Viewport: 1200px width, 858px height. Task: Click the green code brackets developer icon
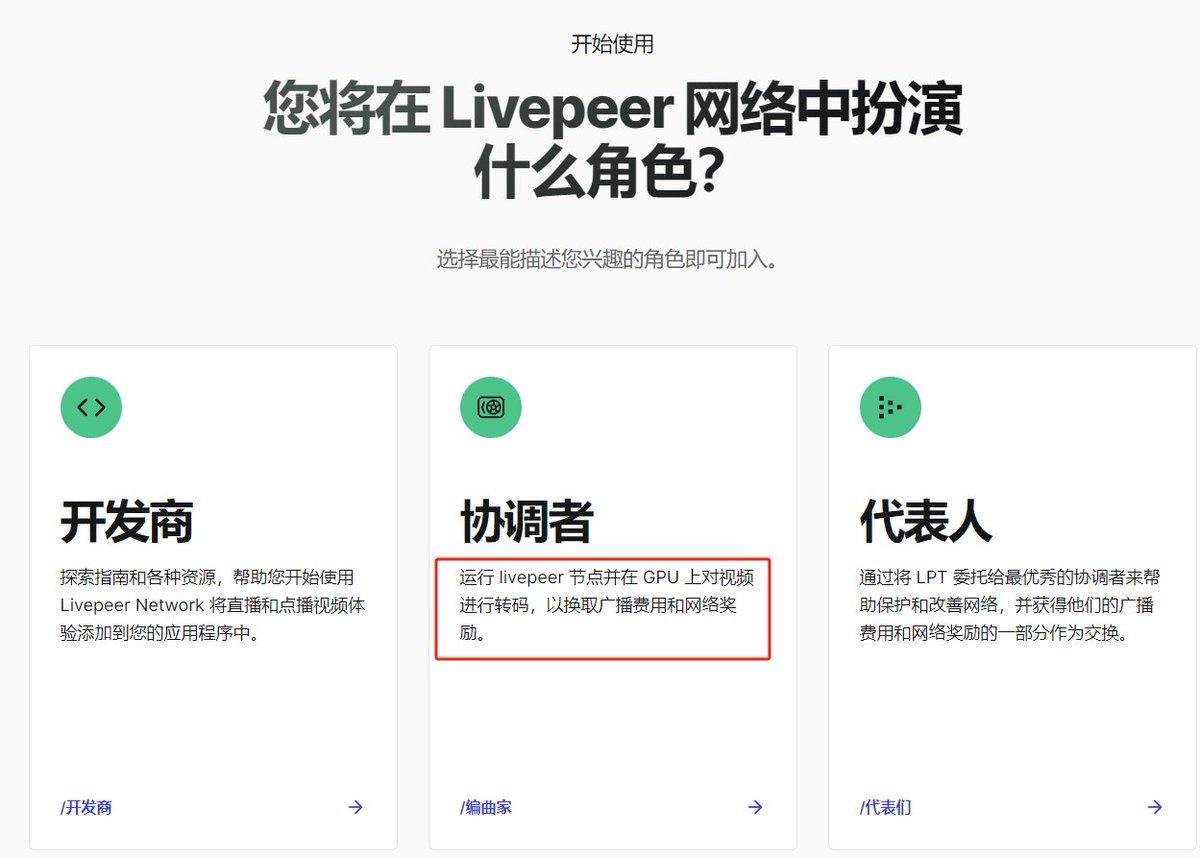tap(91, 407)
